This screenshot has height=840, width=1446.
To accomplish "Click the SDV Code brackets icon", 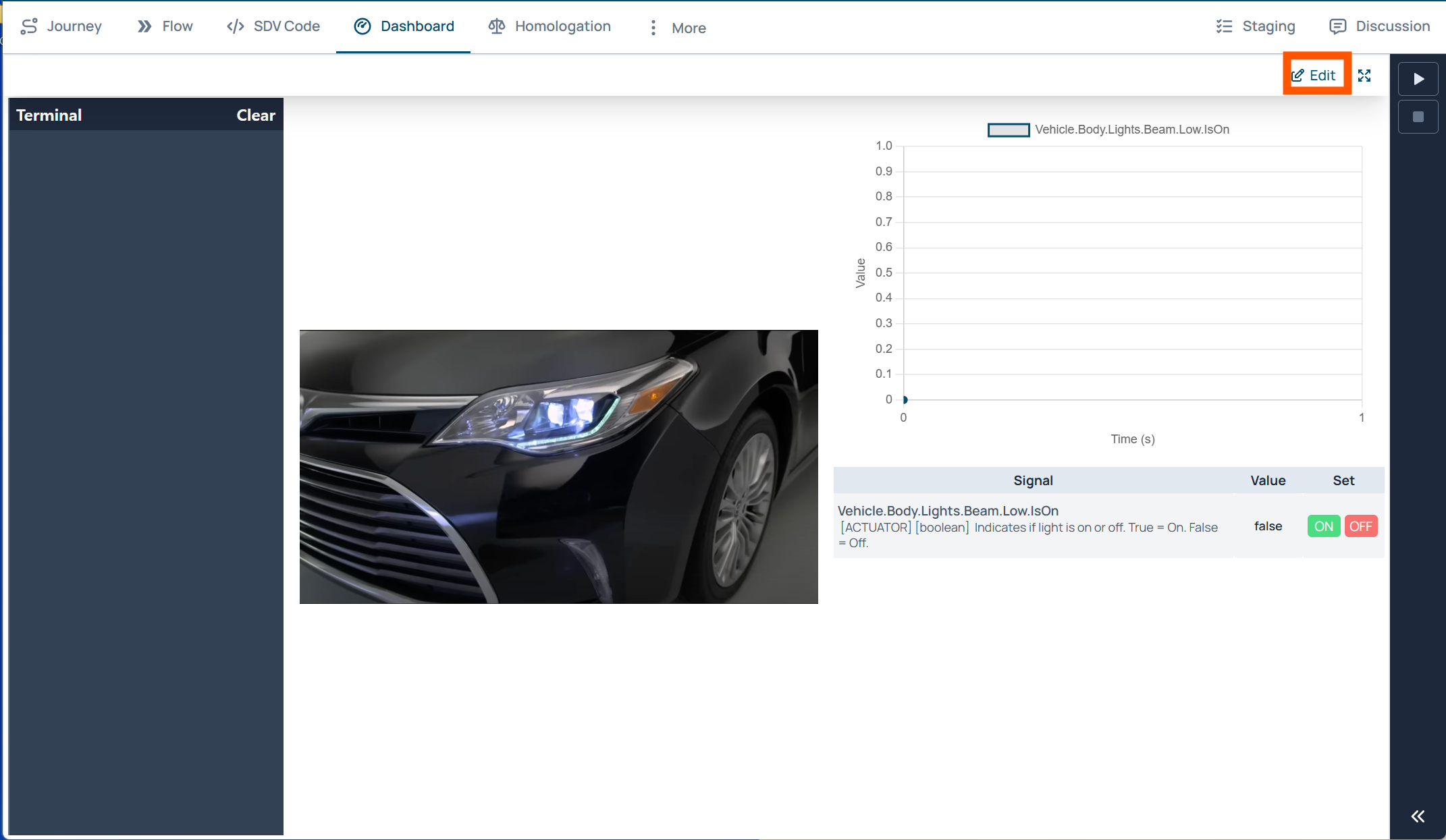I will click(235, 26).
